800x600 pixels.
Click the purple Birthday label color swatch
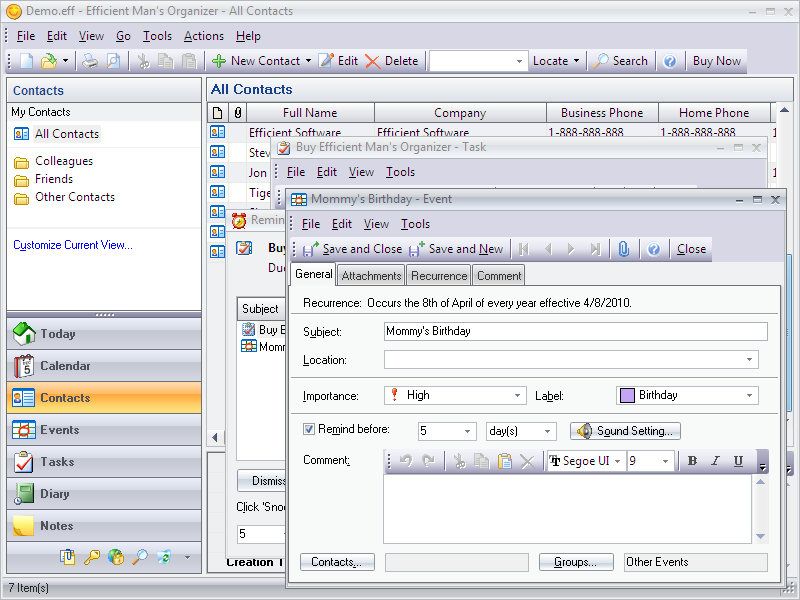(627, 396)
